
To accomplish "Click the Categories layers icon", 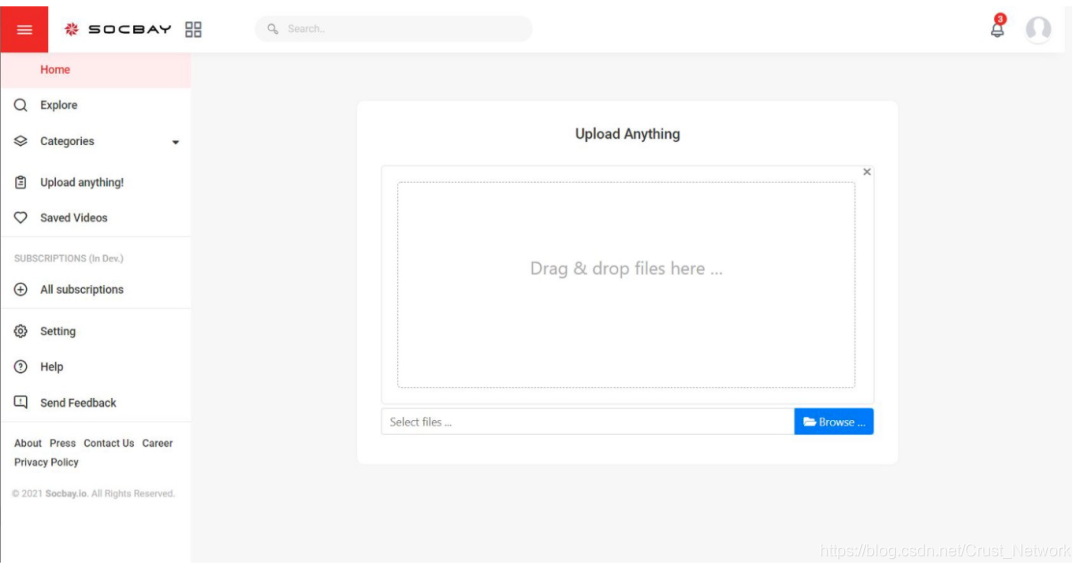I will tap(21, 141).
